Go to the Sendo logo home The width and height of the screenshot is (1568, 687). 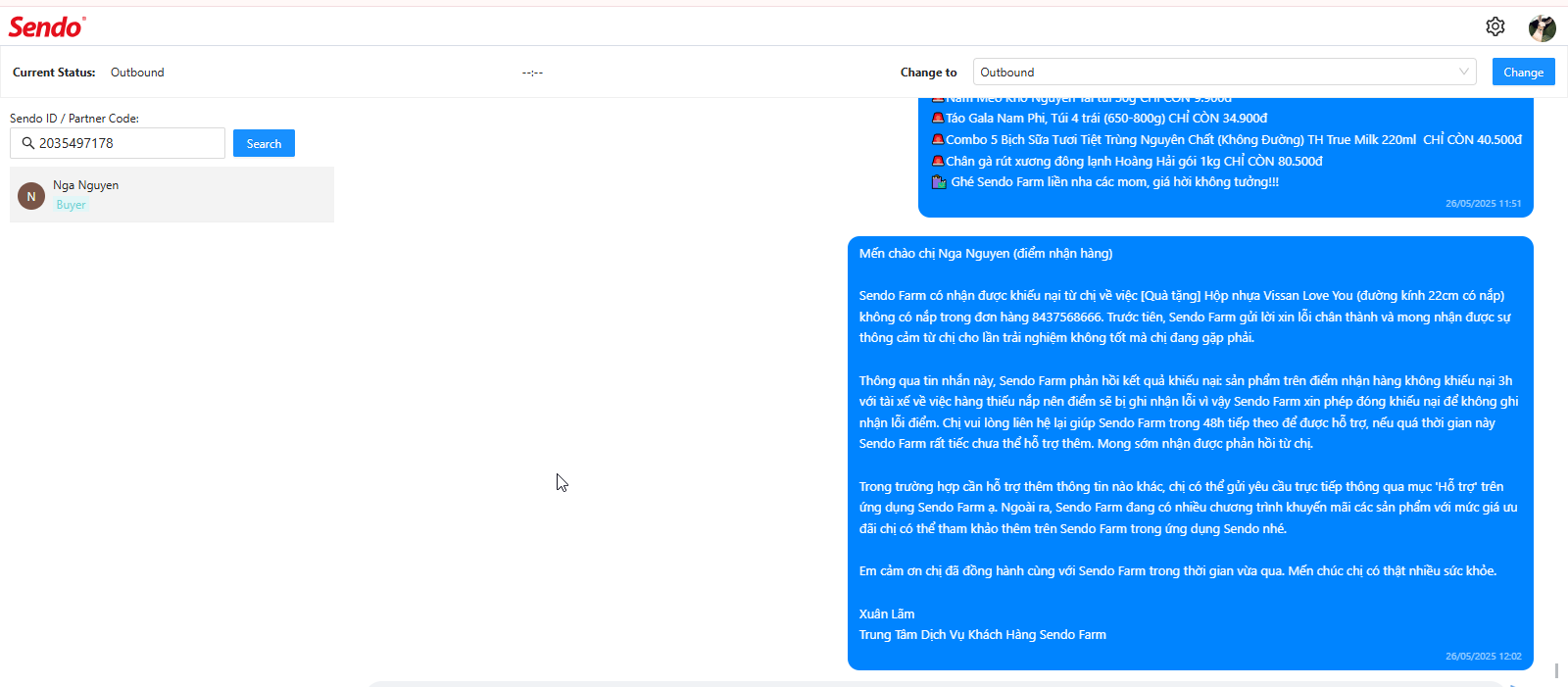(x=47, y=26)
